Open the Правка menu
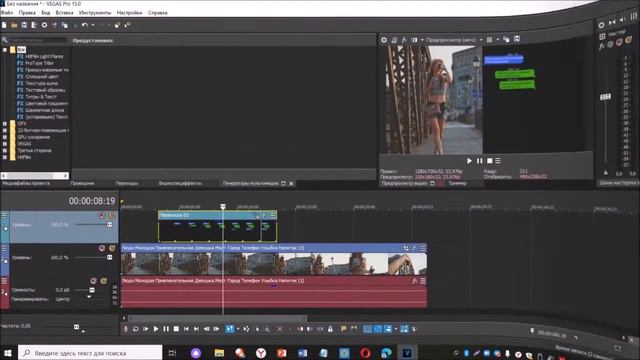The image size is (640, 360). click(27, 13)
